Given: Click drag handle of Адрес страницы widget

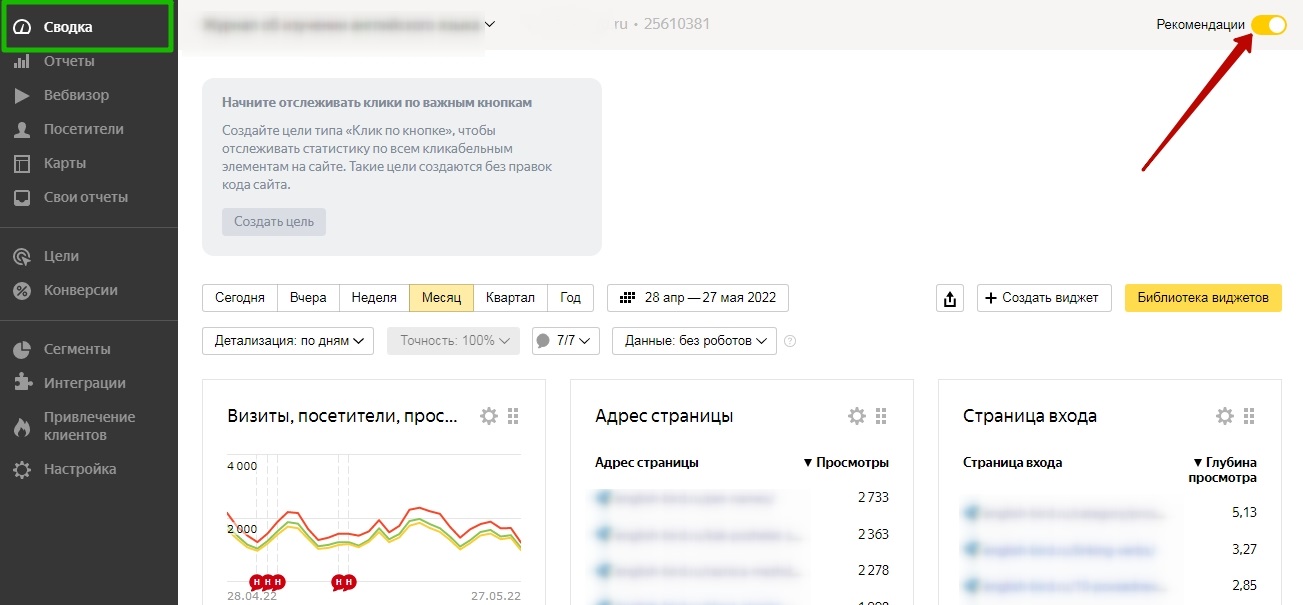Looking at the screenshot, I should 881,416.
